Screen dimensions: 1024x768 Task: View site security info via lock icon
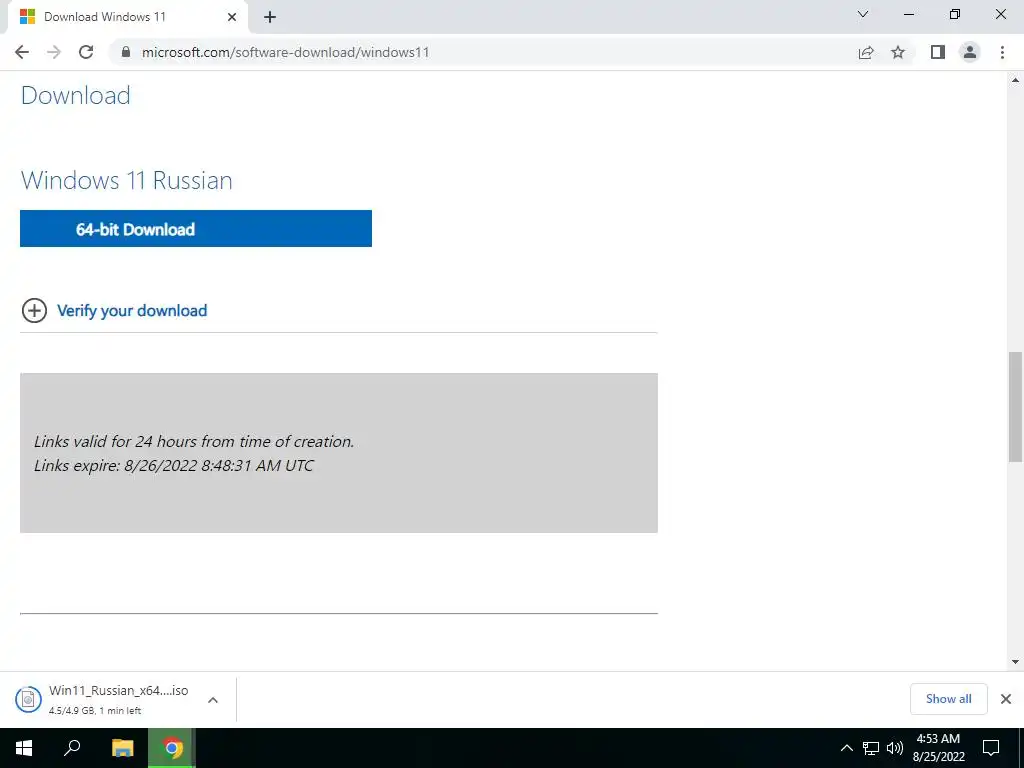[x=126, y=52]
